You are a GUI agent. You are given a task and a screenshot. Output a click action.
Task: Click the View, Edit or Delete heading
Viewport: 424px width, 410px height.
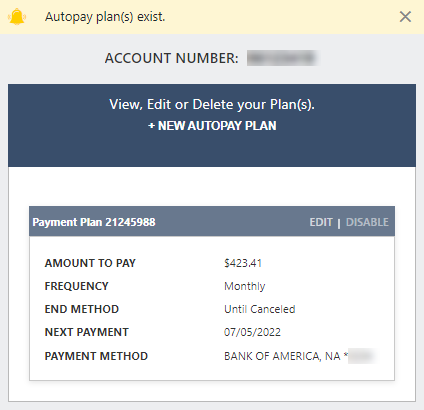click(212, 104)
